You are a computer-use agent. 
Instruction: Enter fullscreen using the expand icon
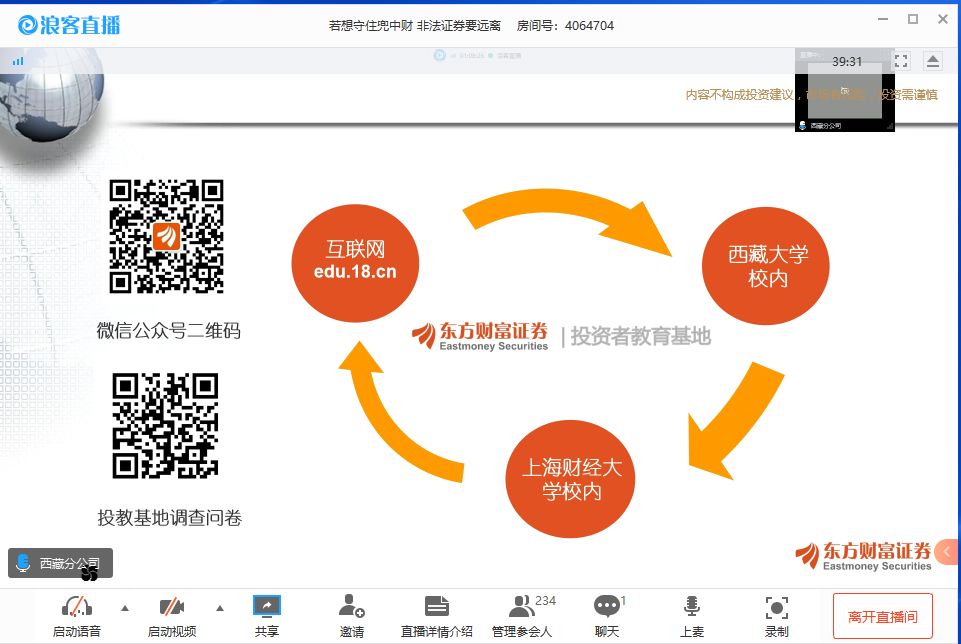pos(901,61)
